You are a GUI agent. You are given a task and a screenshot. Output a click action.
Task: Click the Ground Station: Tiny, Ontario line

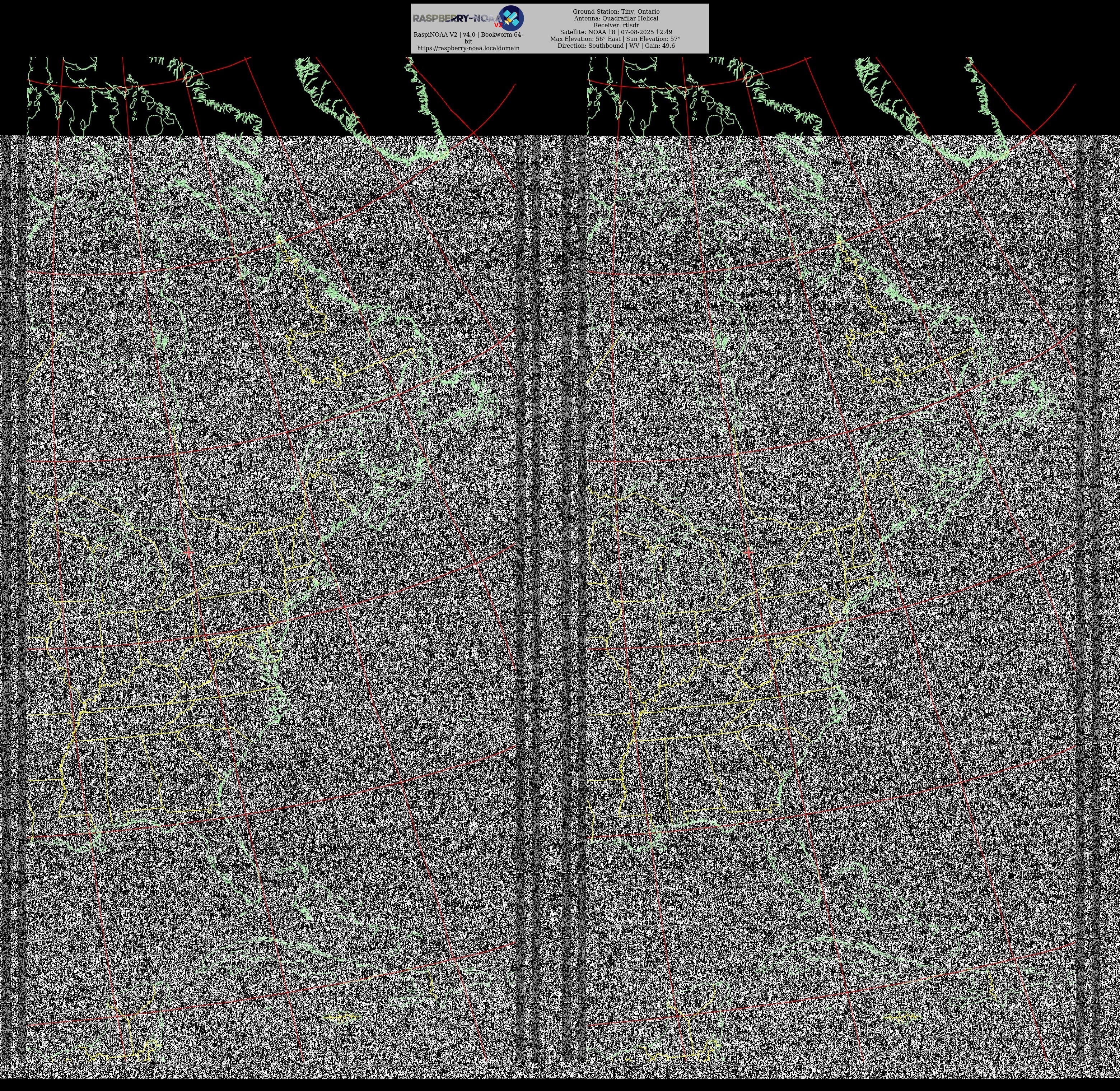point(616,11)
